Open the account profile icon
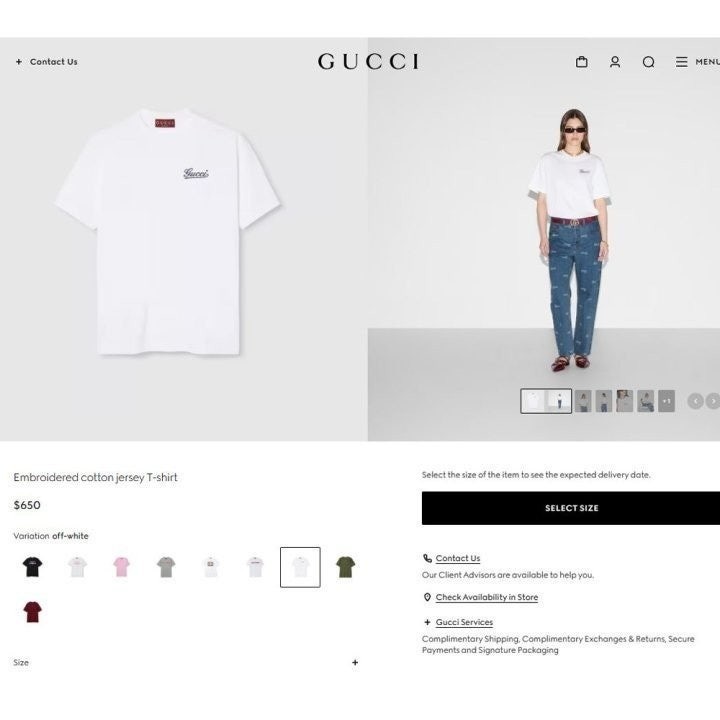This screenshot has width=720, height=720. (615, 62)
